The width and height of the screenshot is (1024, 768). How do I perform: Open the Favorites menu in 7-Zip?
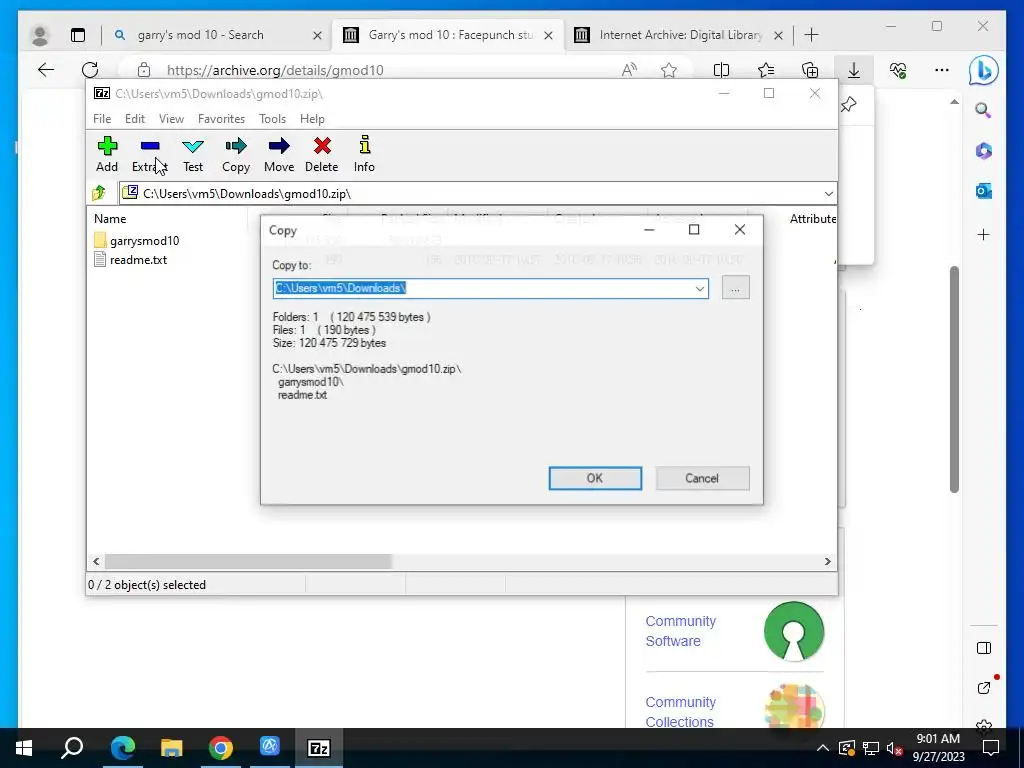pyautogui.click(x=221, y=119)
